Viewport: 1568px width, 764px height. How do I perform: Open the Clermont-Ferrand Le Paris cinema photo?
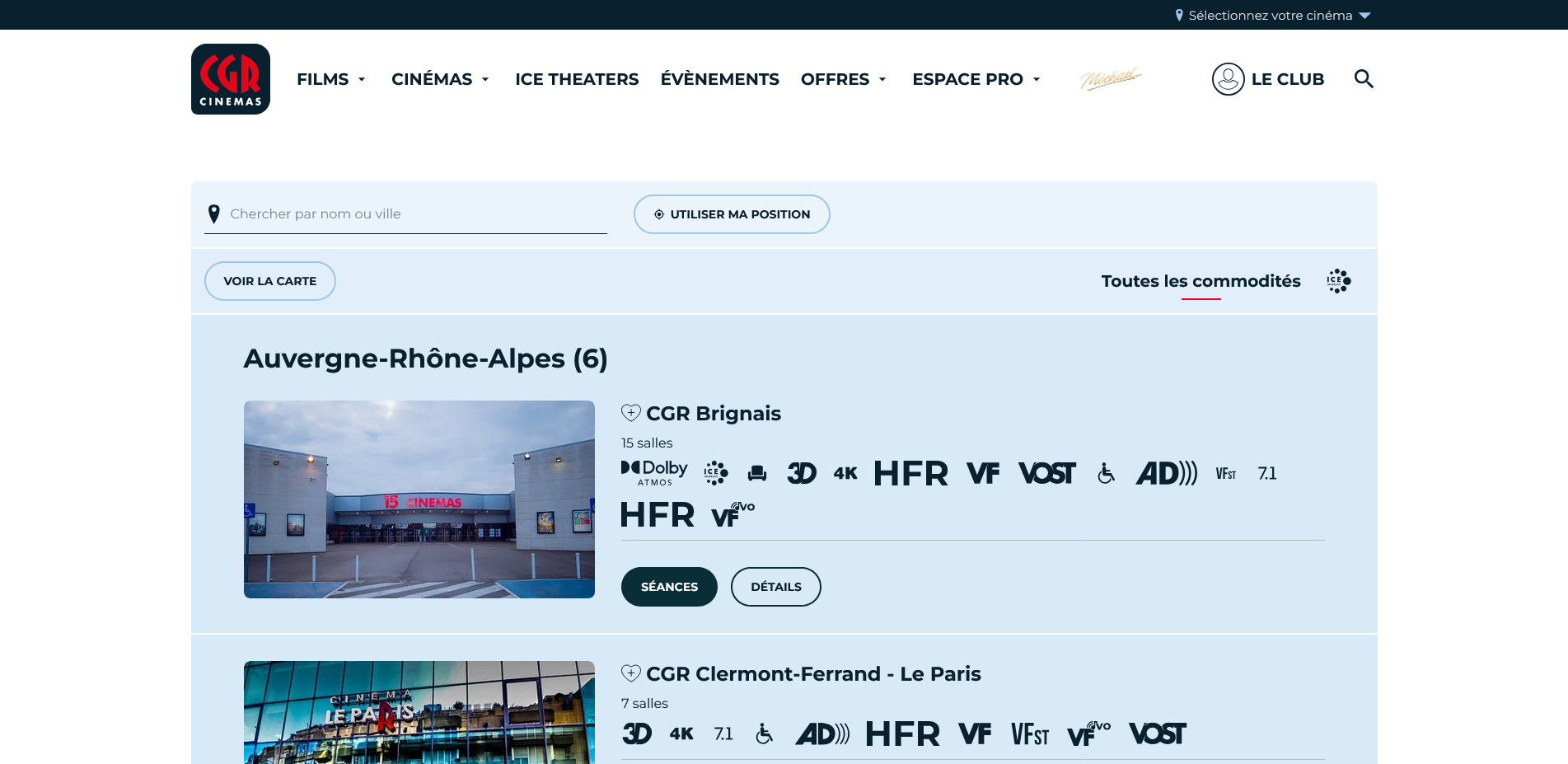(x=419, y=712)
